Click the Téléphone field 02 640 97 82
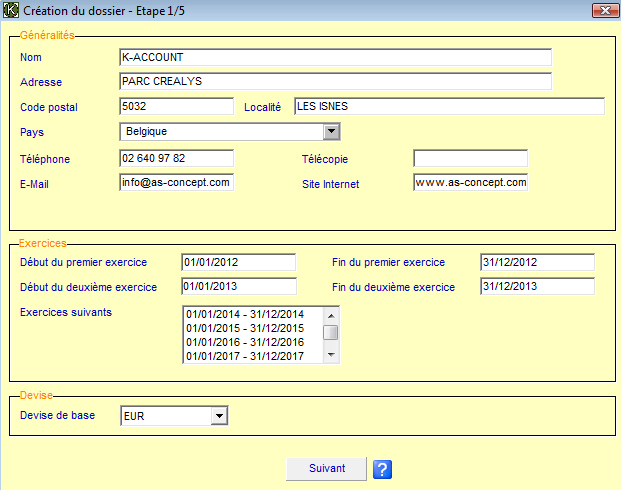Image resolution: width=621 pixels, height=490 pixels. point(177,158)
